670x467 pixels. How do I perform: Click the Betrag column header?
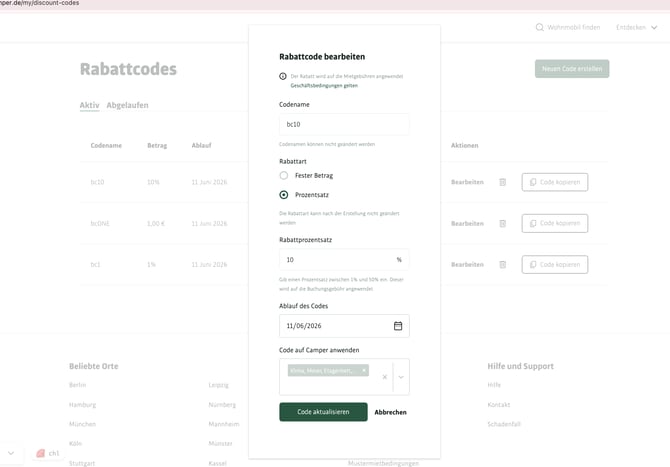pos(157,145)
